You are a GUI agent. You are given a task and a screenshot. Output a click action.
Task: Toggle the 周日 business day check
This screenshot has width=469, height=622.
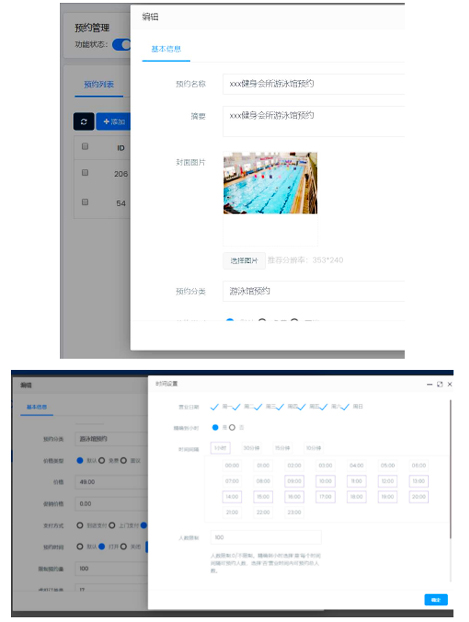pyautogui.click(x=345, y=407)
